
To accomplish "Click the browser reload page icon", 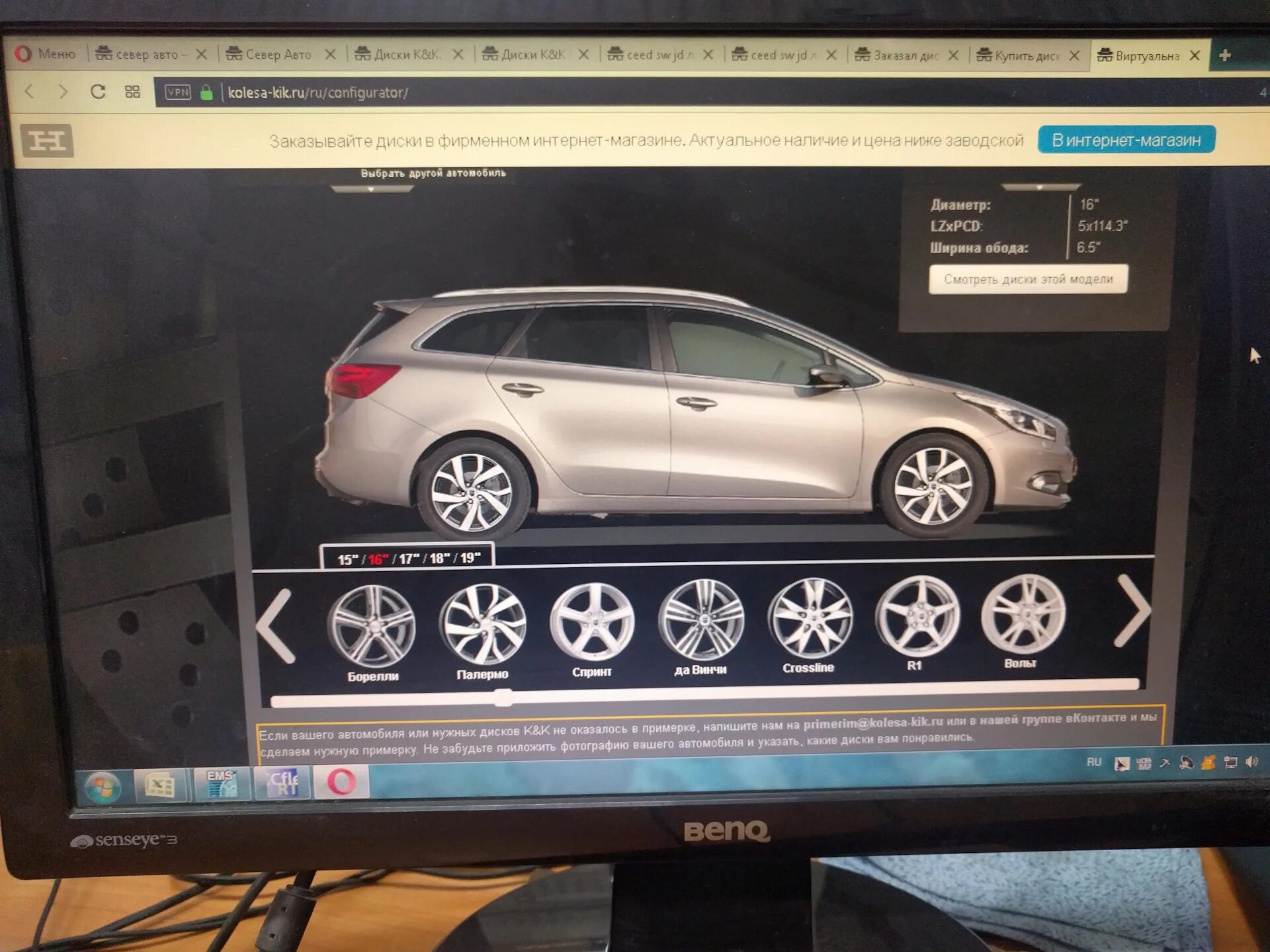I will (x=98, y=91).
